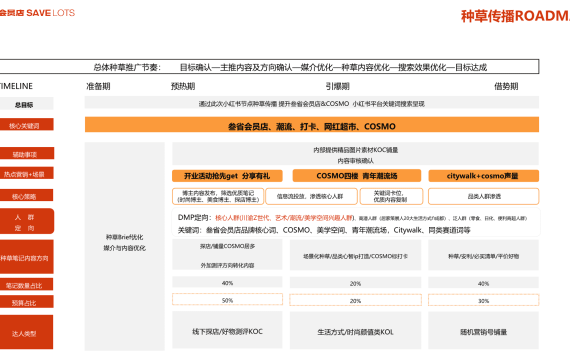Click the '总体种草推广节奏' overview box
The image size is (570, 360).
(269, 67)
